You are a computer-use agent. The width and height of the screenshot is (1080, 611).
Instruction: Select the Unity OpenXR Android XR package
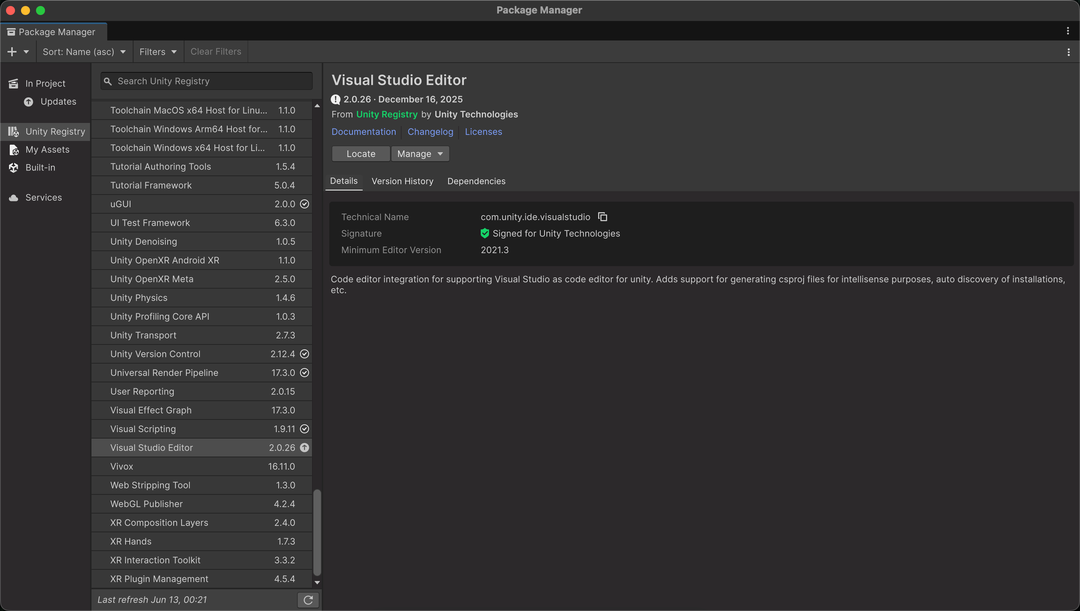pos(202,260)
